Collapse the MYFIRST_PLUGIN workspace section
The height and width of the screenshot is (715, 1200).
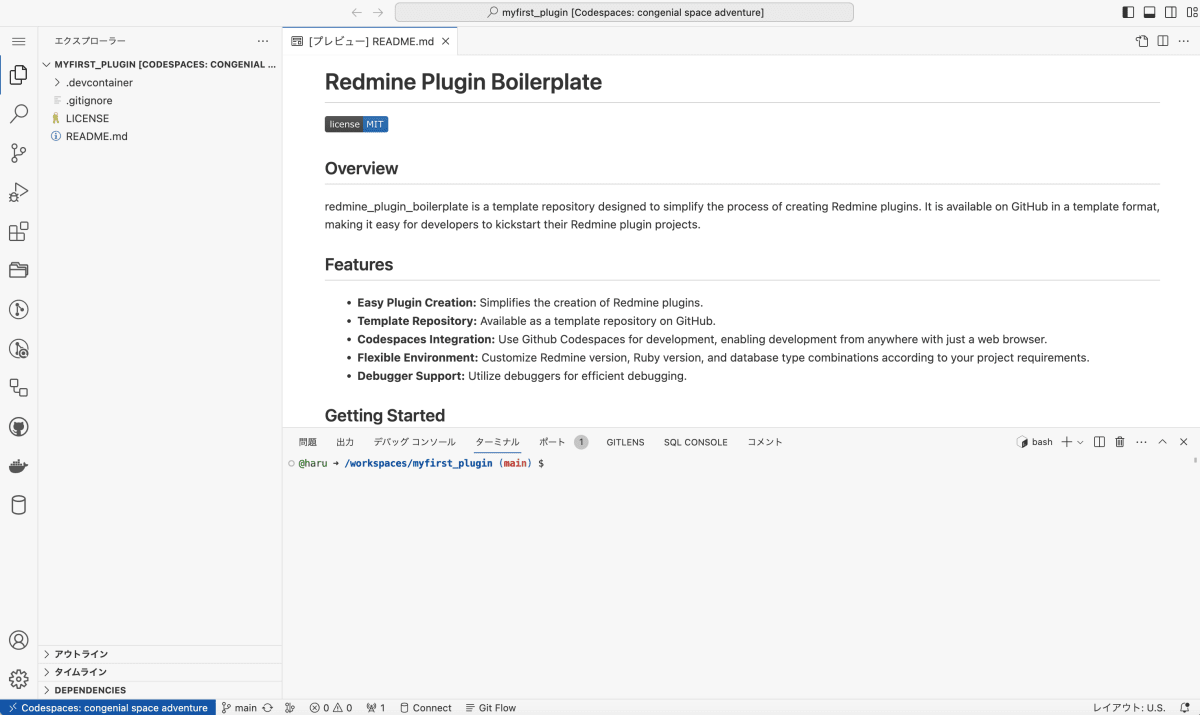160,64
